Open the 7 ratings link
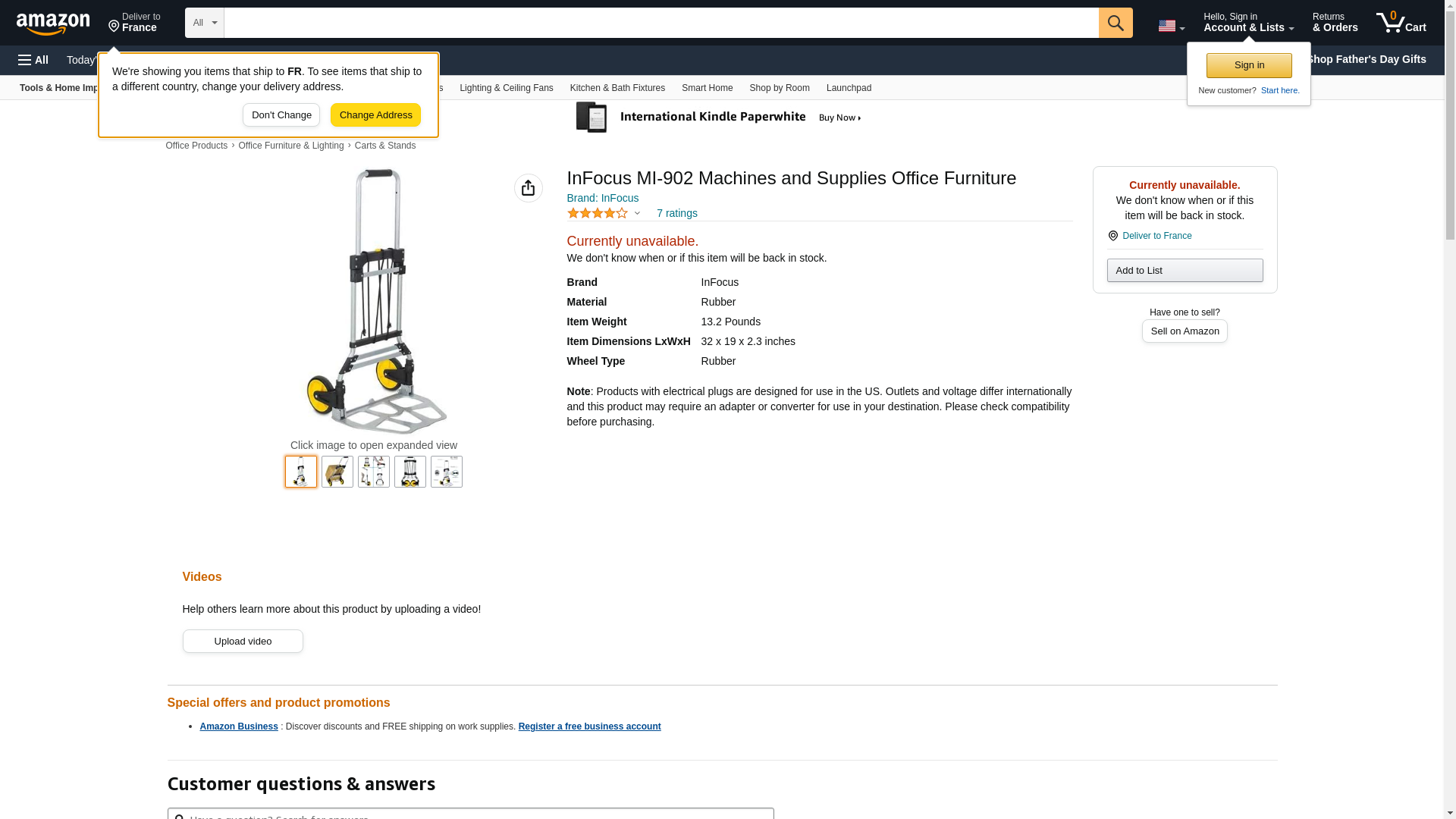 (676, 213)
